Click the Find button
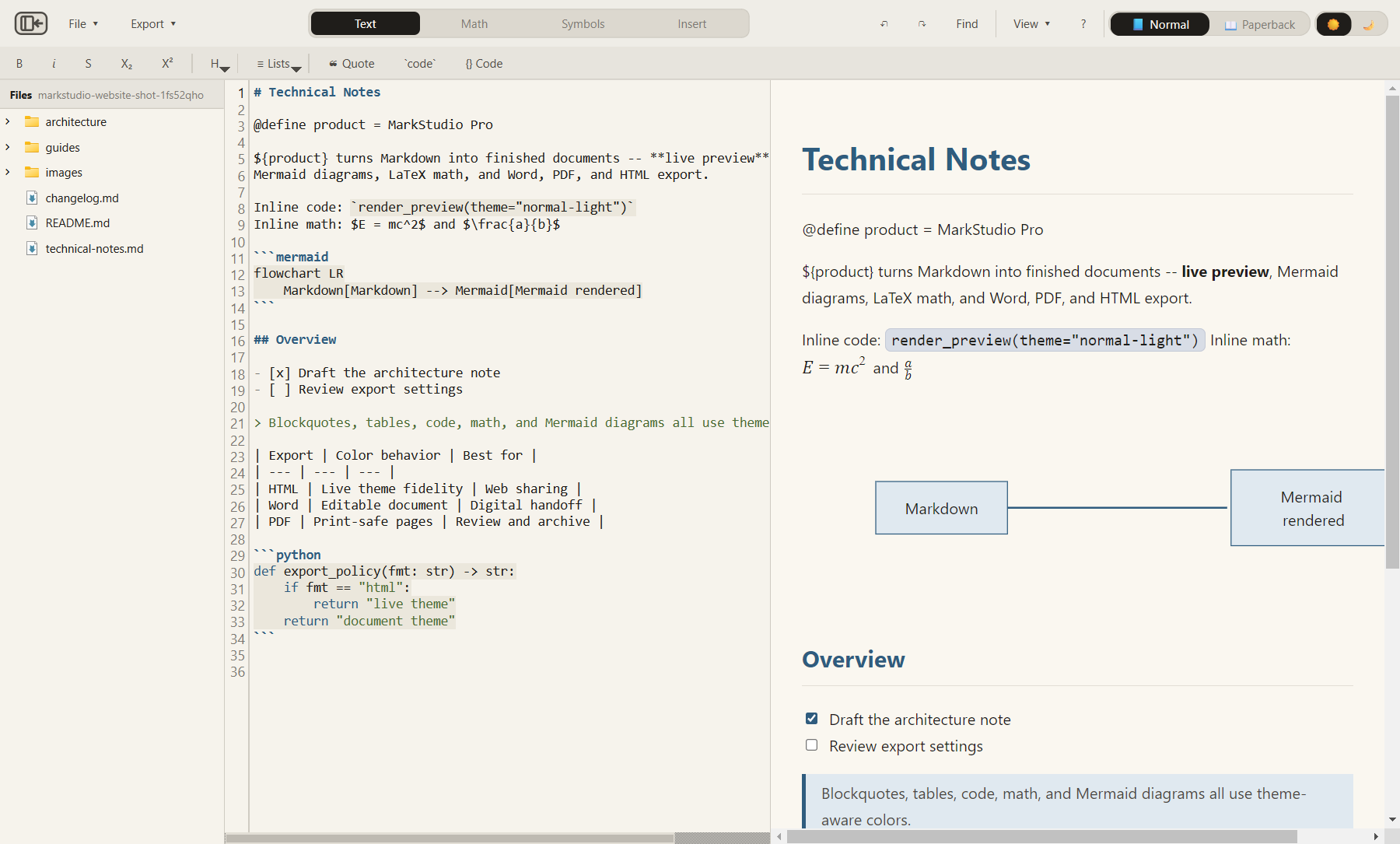This screenshot has height=844, width=1400. (x=967, y=24)
